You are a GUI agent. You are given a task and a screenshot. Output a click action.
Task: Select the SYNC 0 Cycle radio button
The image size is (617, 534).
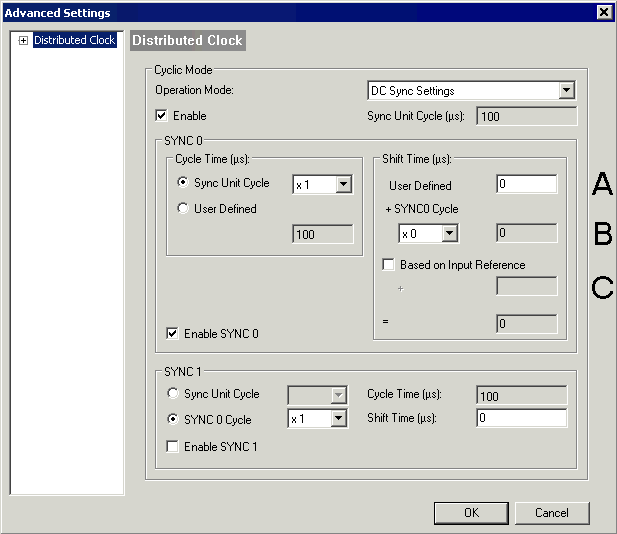[x=173, y=419]
